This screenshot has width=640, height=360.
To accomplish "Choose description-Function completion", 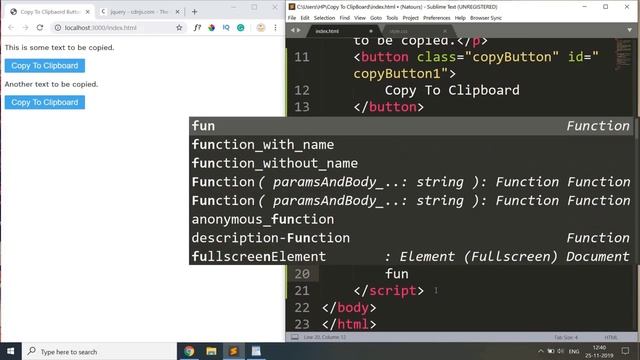I will coord(411,238).
